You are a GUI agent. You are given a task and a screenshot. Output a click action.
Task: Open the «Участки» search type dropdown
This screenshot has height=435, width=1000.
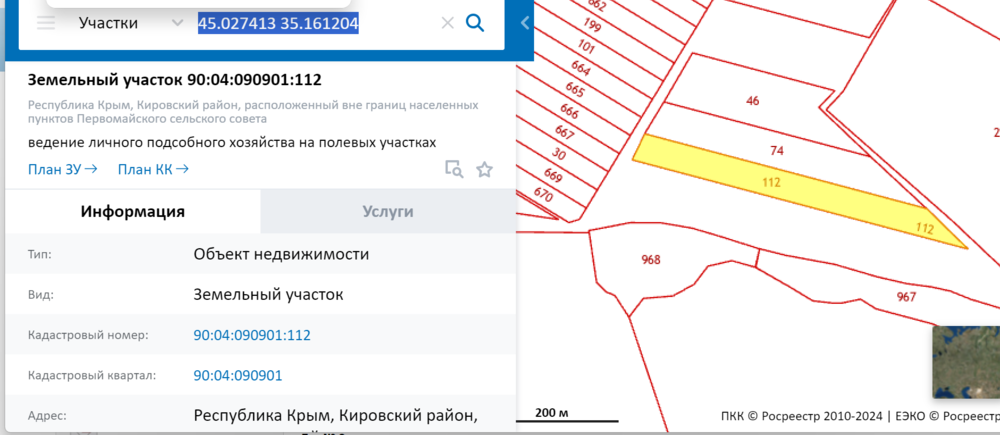point(130,23)
